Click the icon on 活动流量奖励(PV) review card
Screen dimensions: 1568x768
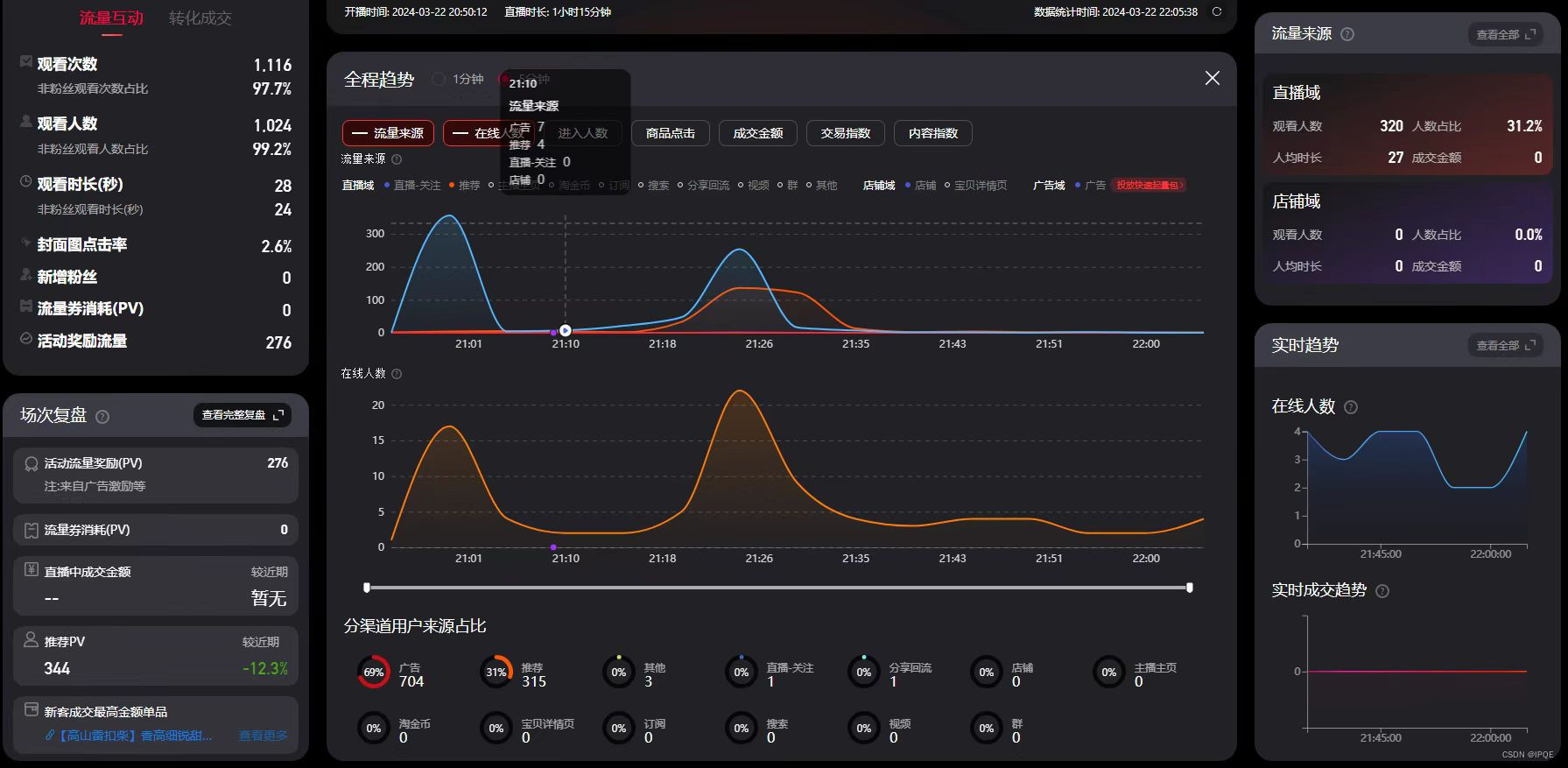click(32, 464)
